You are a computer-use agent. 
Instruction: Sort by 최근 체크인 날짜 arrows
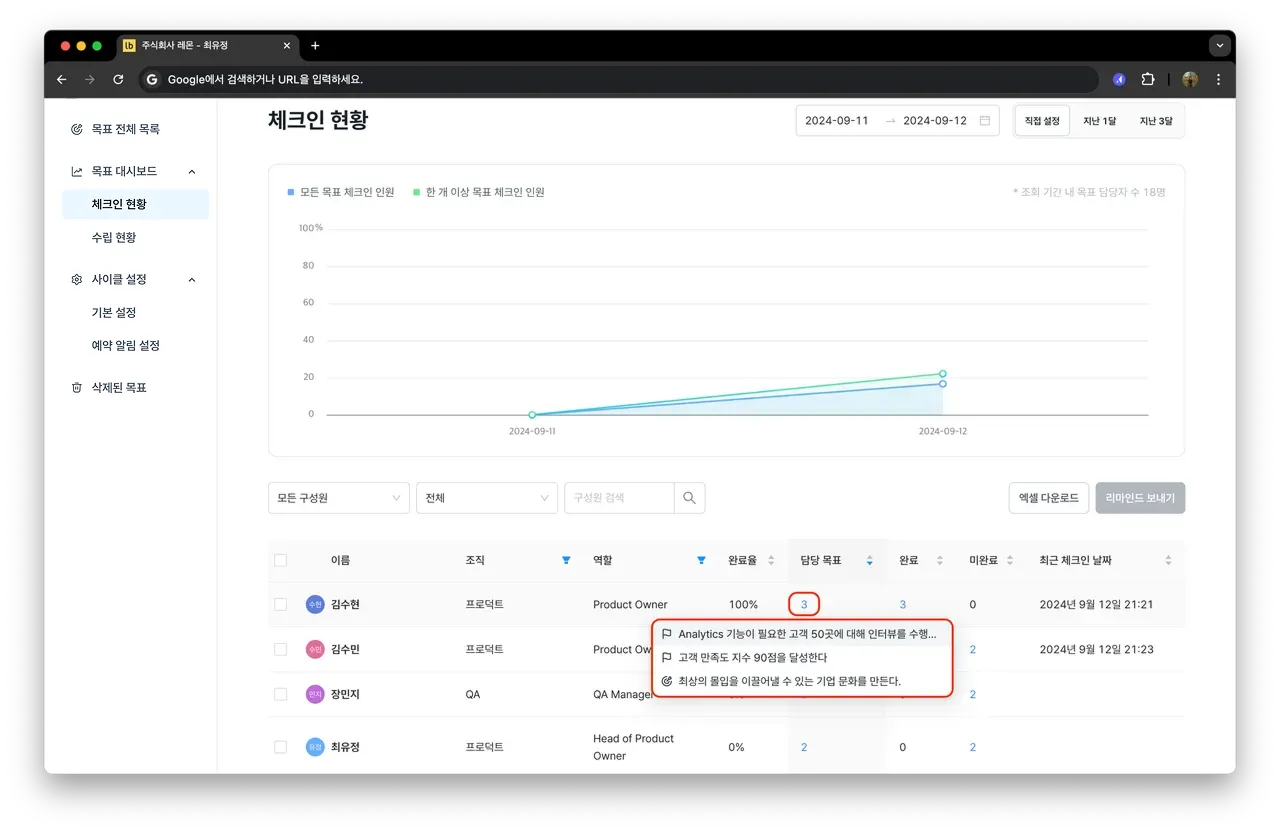pos(1168,561)
